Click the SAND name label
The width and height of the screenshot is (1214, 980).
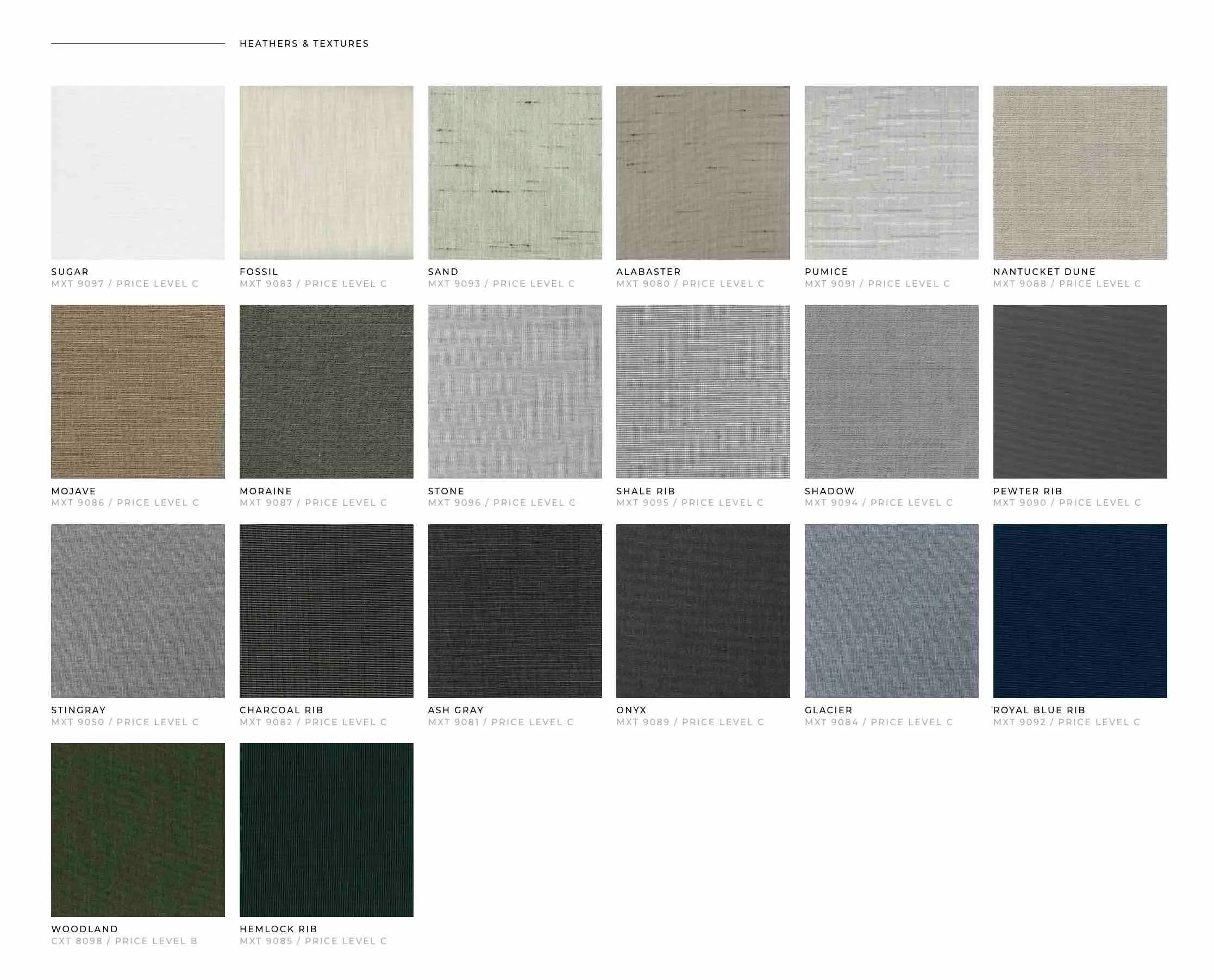[443, 272]
